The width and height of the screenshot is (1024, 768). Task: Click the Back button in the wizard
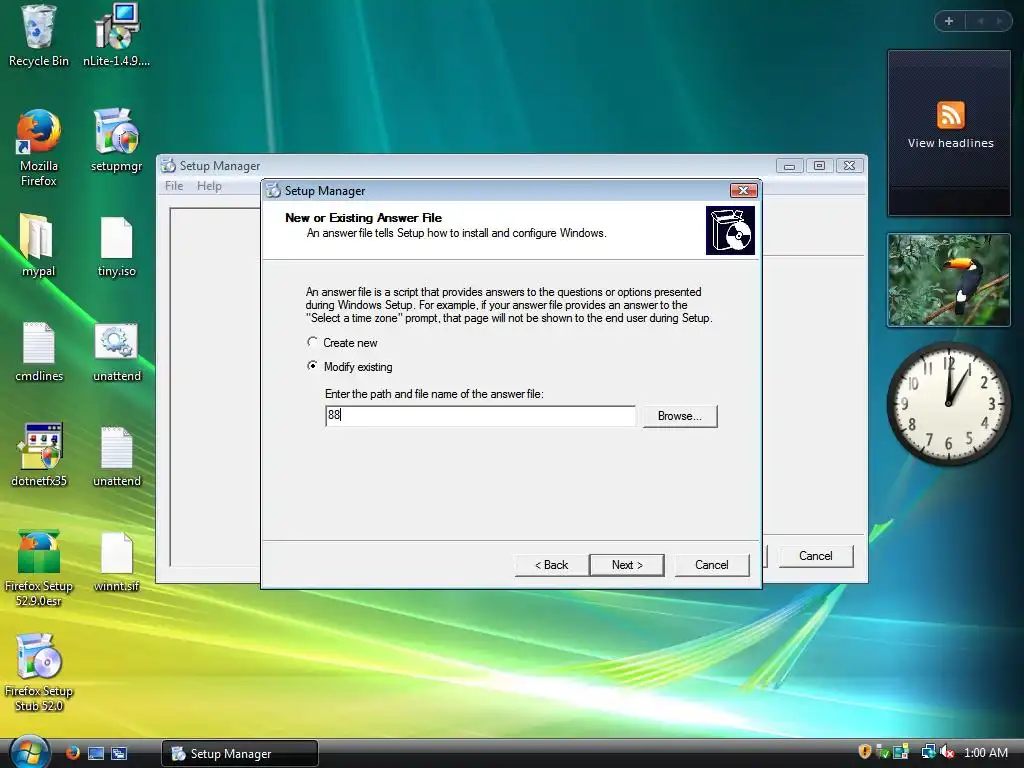(x=551, y=565)
